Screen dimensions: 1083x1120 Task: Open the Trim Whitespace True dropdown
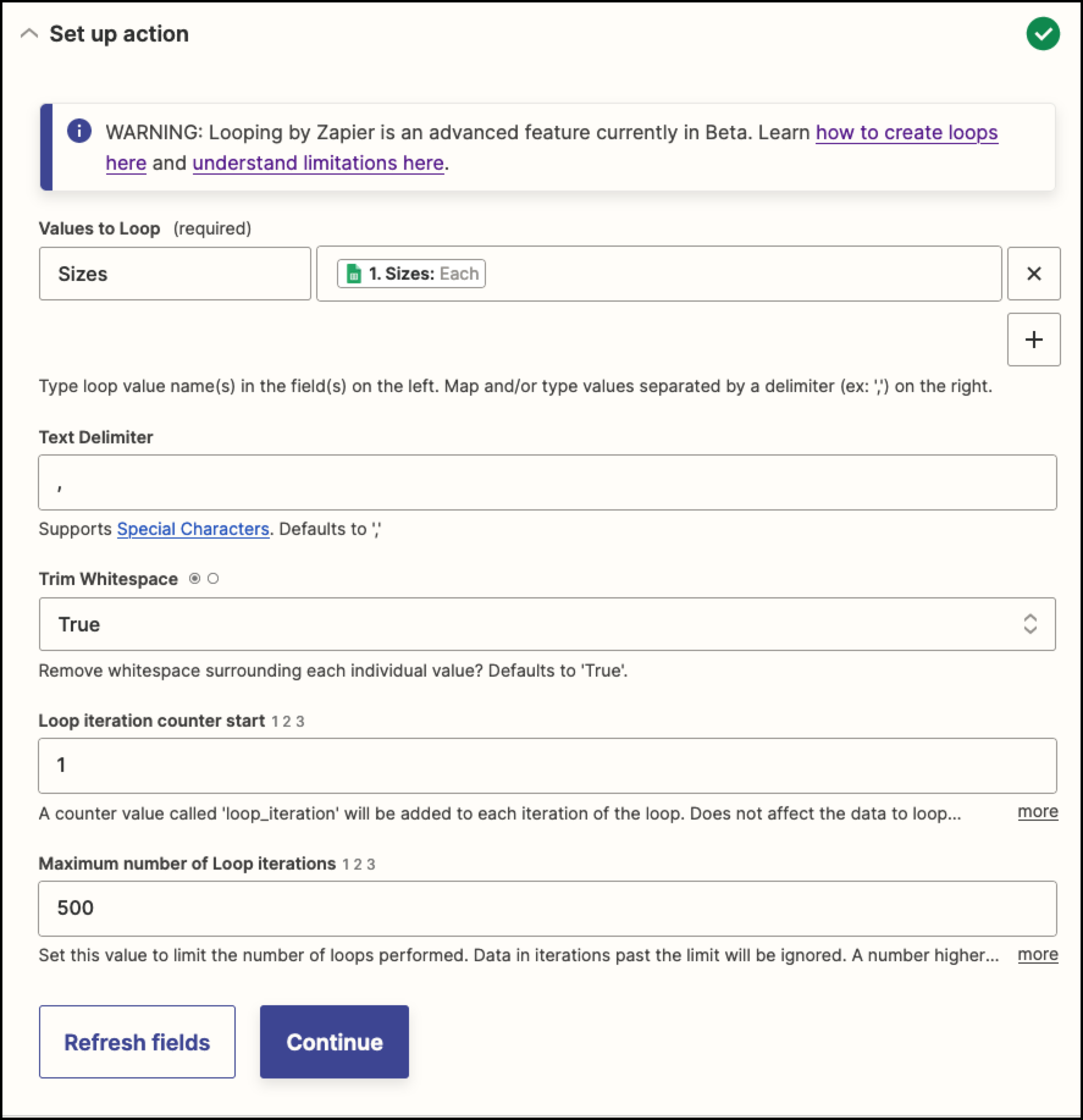548,624
